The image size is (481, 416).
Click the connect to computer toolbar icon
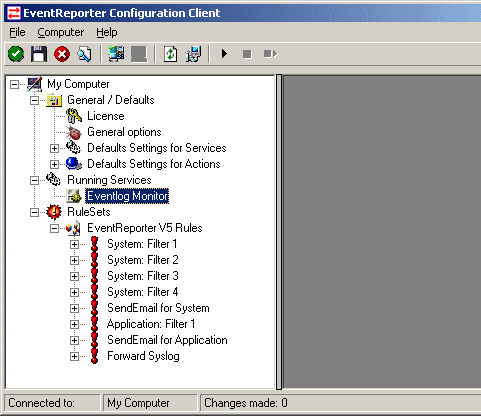pos(116,54)
